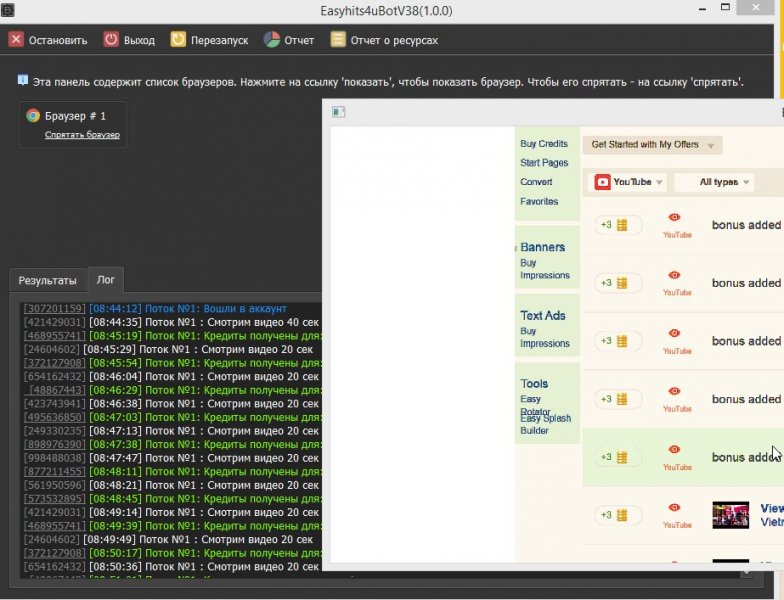Click the eye icon next to video thumbnail row
This screenshot has height=600, width=784.
(674, 507)
